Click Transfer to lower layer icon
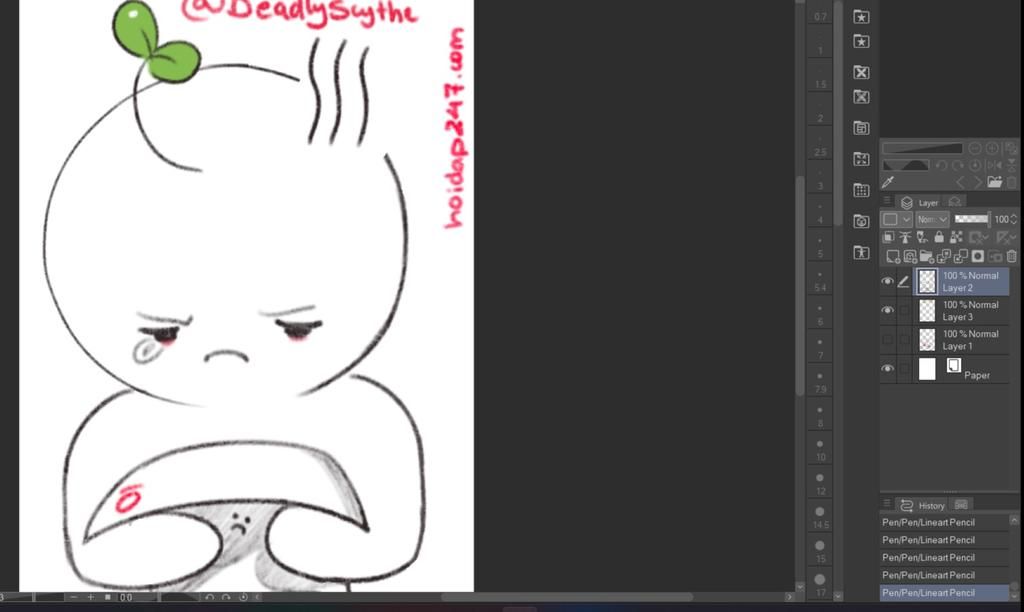The image size is (1024, 612). pos(944,256)
